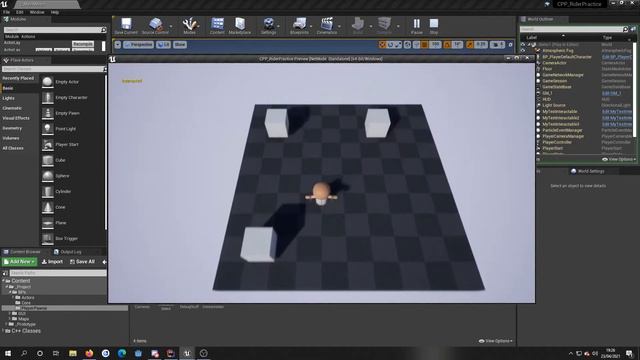Open the Help menu

point(55,12)
